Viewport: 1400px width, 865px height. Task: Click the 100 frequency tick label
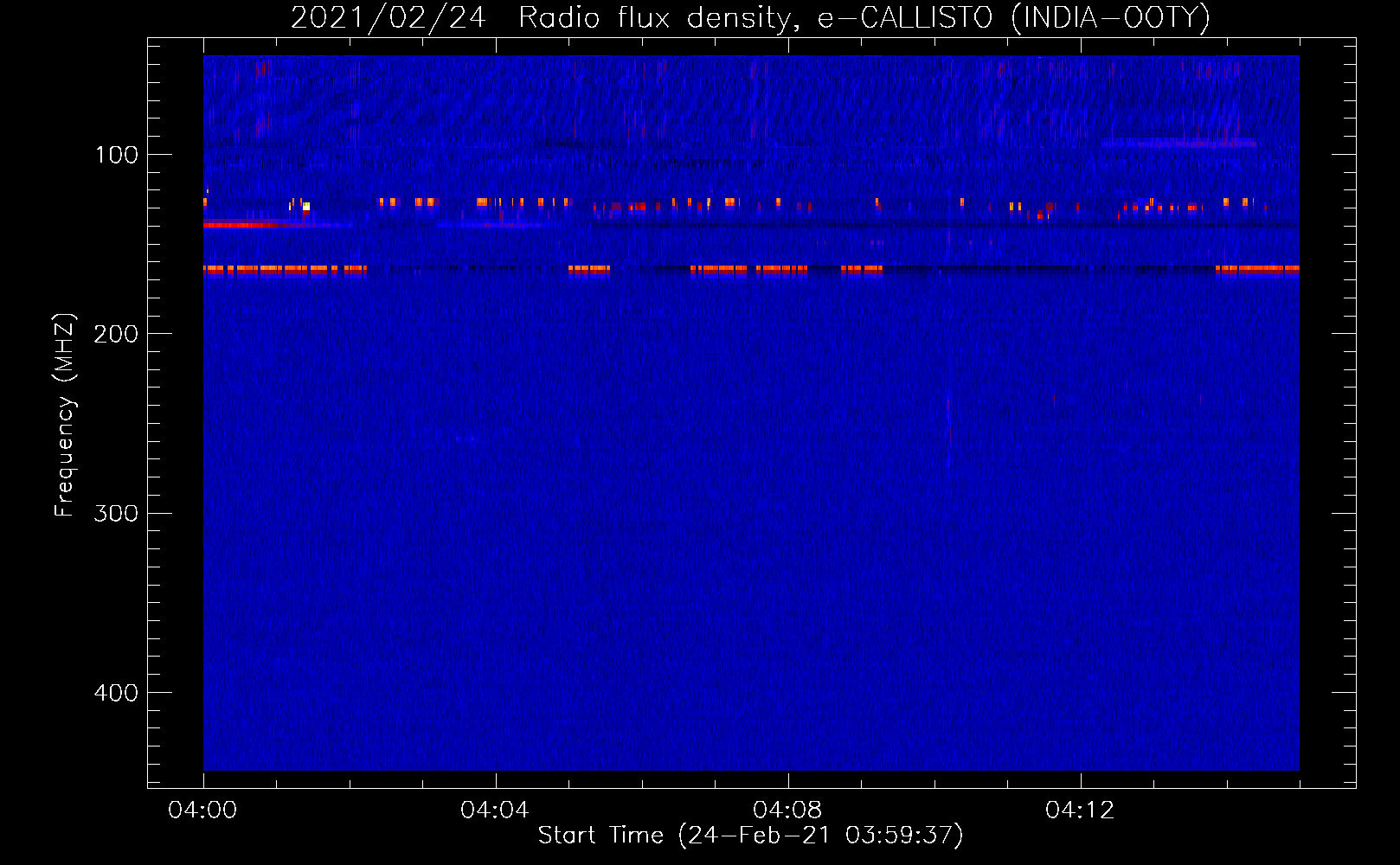click(116, 155)
